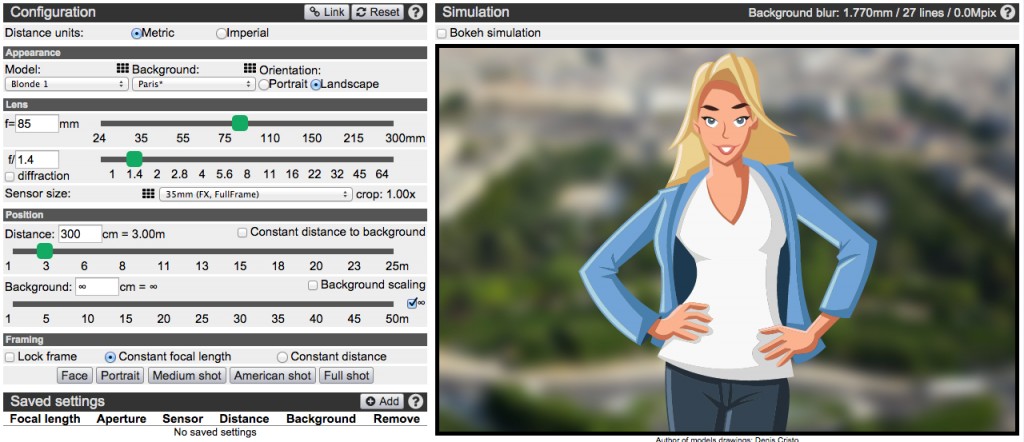Choose Portrait orientation
This screenshot has width=1024, height=442.
pyautogui.click(x=264, y=84)
